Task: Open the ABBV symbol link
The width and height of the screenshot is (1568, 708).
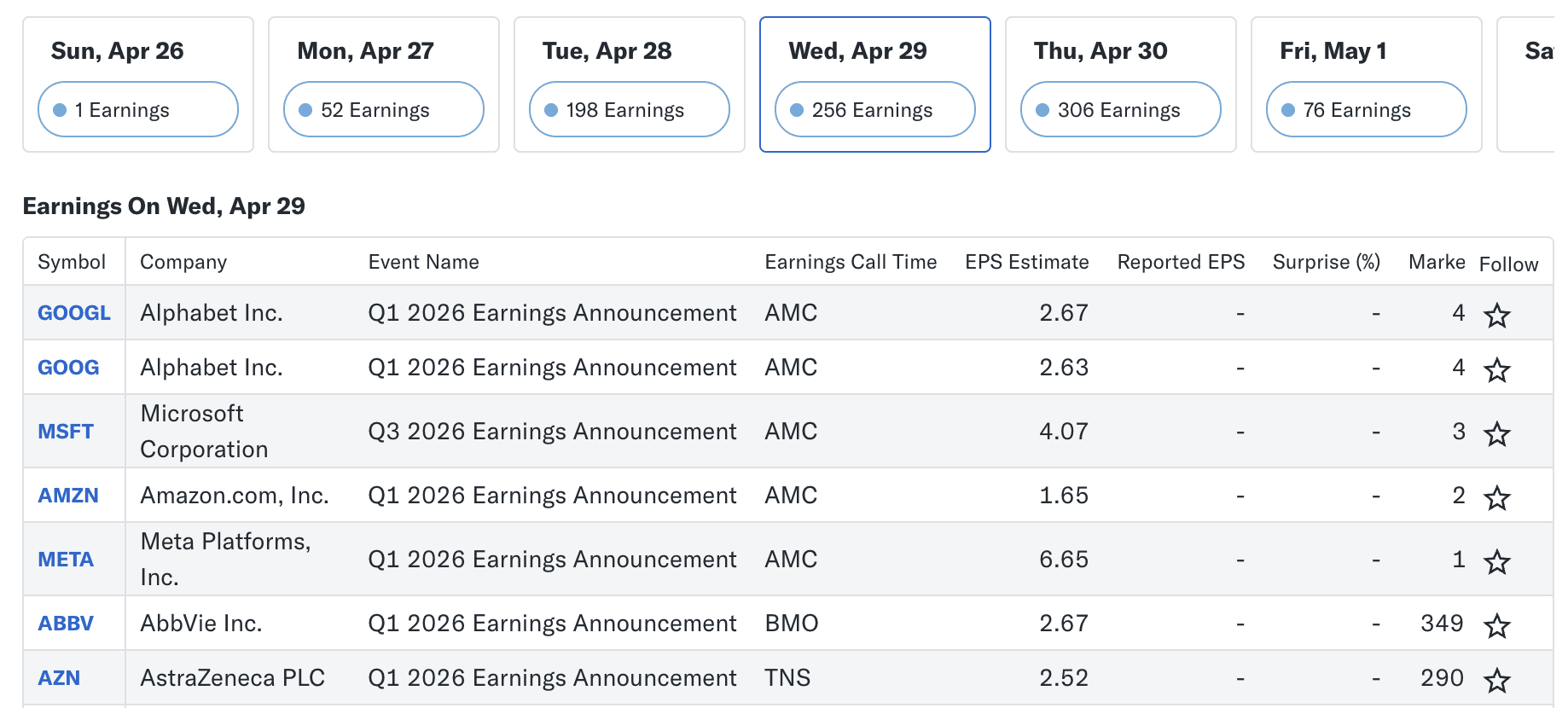Action: (x=66, y=624)
